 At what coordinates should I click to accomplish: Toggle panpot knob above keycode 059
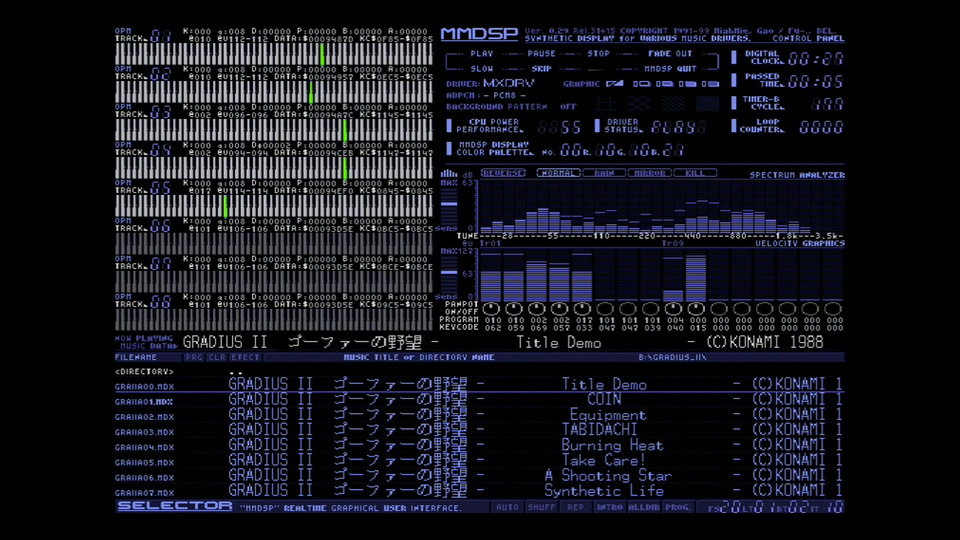pyautogui.click(x=514, y=309)
